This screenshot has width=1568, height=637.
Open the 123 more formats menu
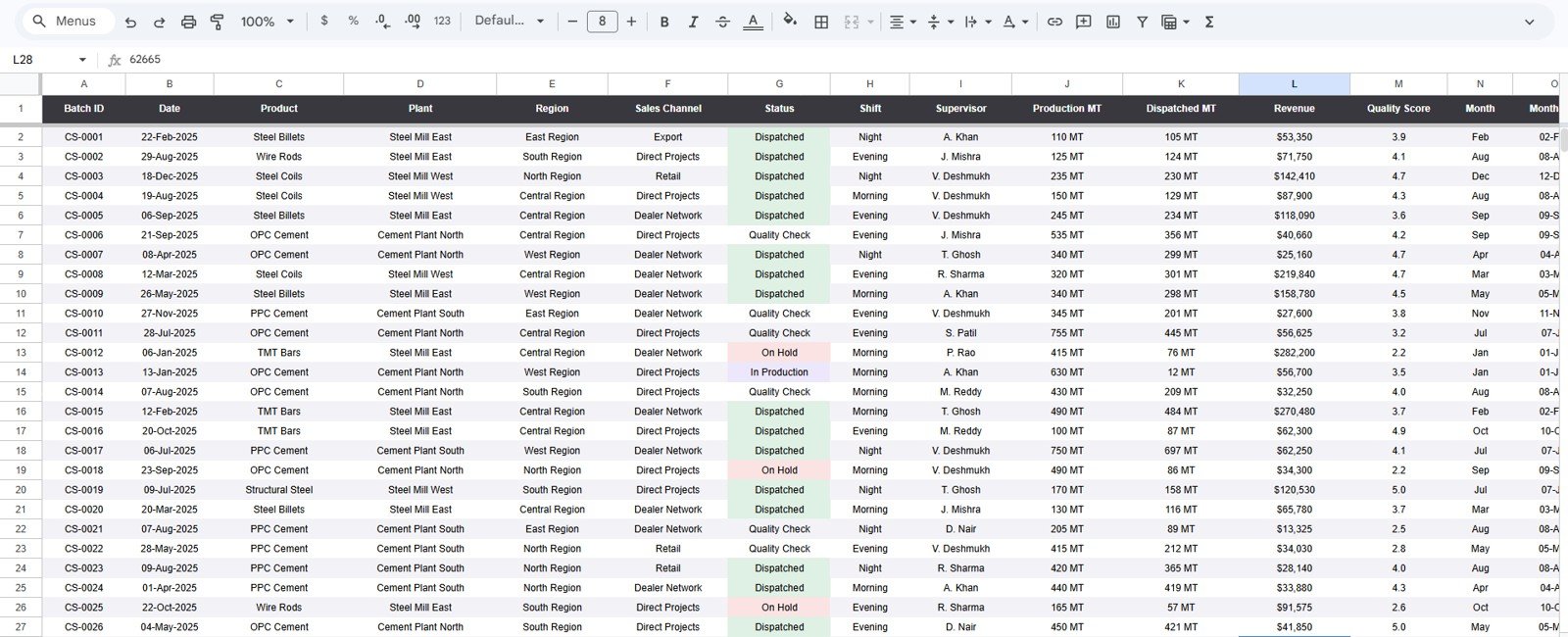442,21
